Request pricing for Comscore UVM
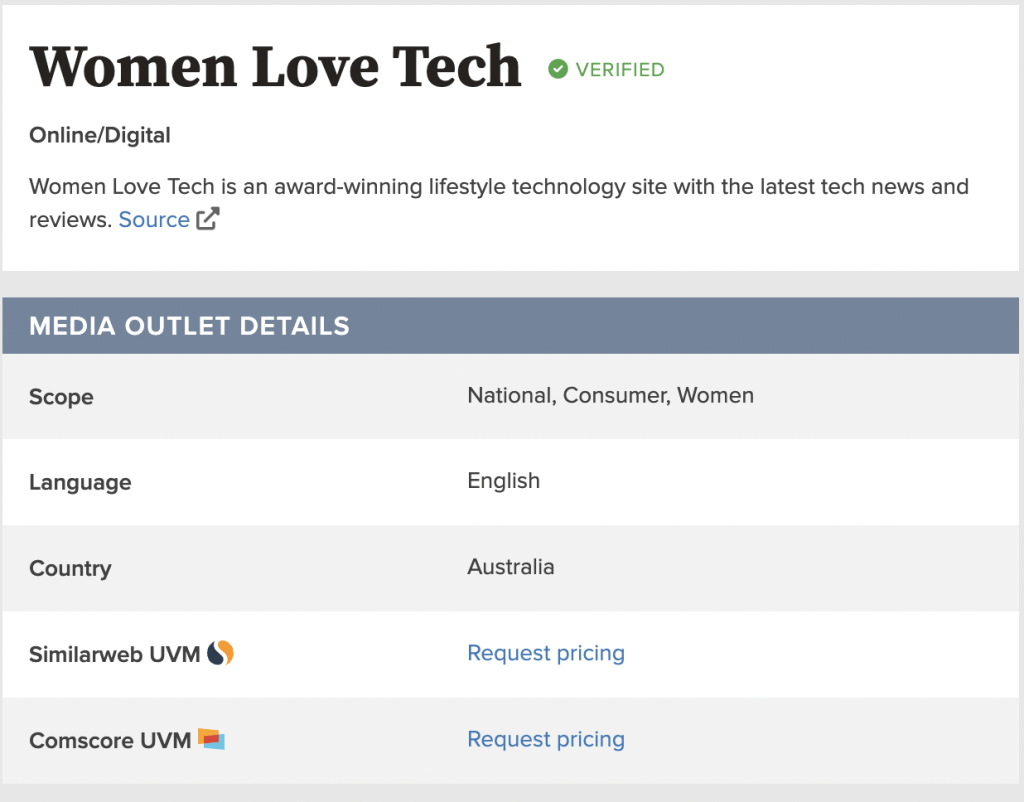The image size is (1024, 802). coord(546,739)
